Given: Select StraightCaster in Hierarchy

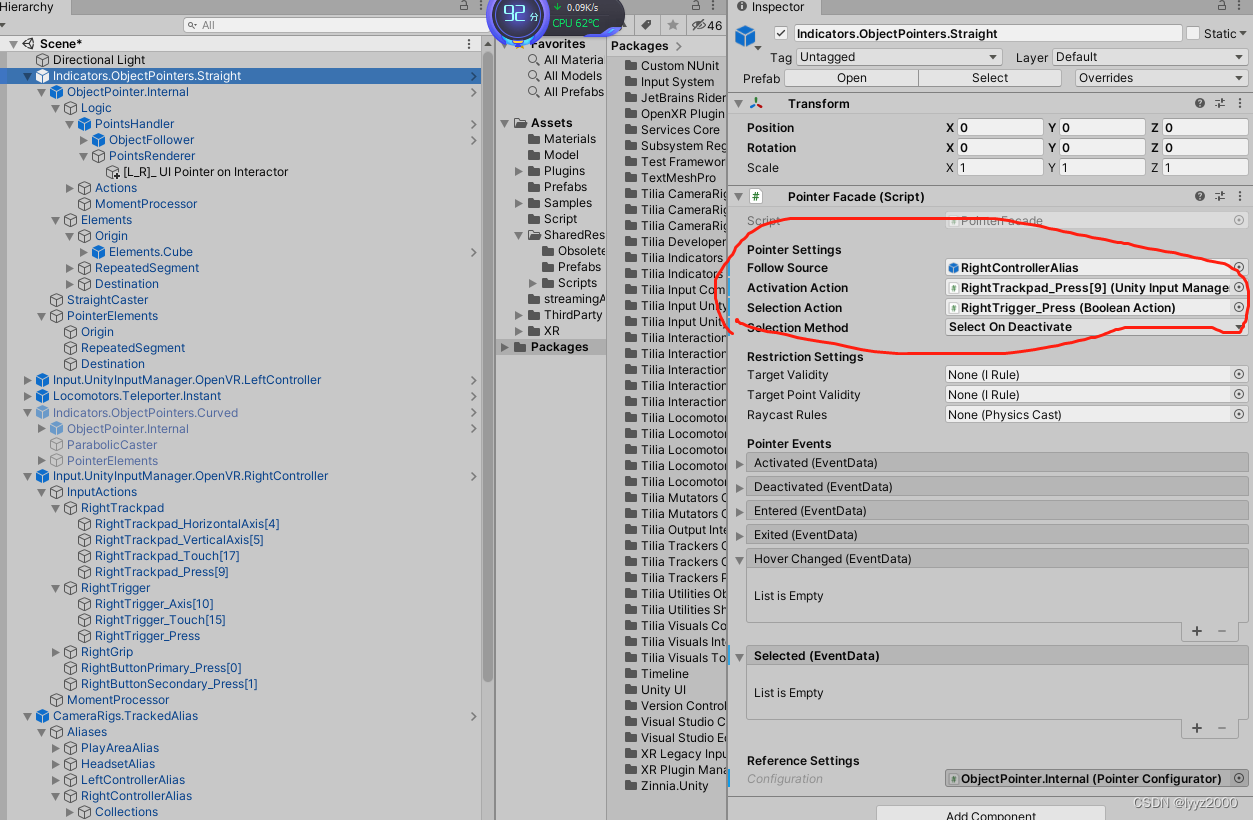Looking at the screenshot, I should [x=107, y=300].
